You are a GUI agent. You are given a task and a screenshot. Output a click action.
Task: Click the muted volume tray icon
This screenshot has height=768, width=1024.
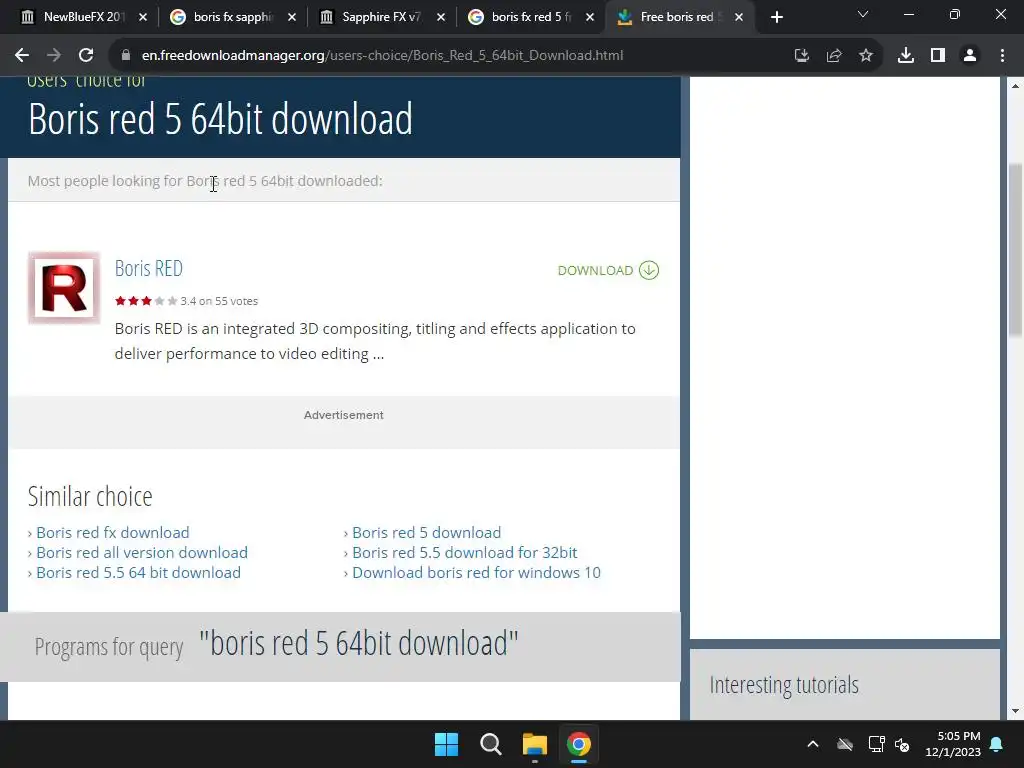pyautogui.click(x=902, y=744)
